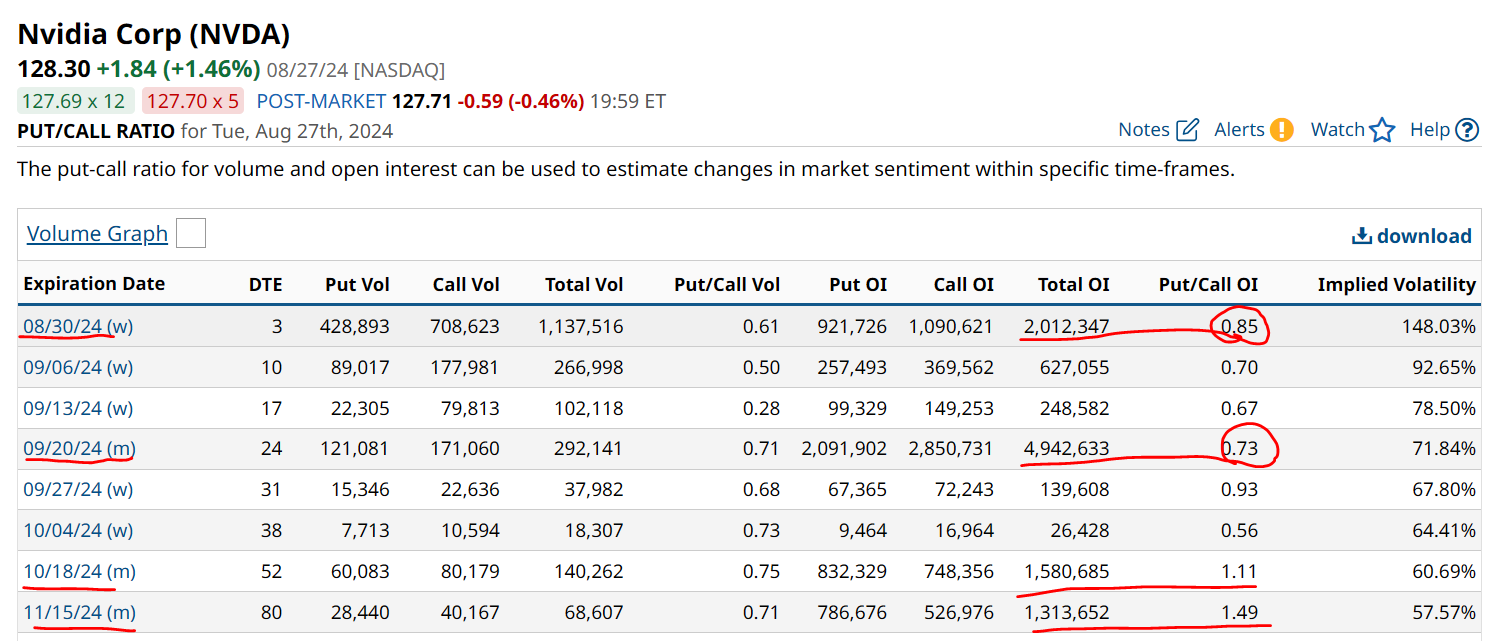Click the Put/Call OI value 1.11
The image size is (1486, 641).
tap(1240, 571)
